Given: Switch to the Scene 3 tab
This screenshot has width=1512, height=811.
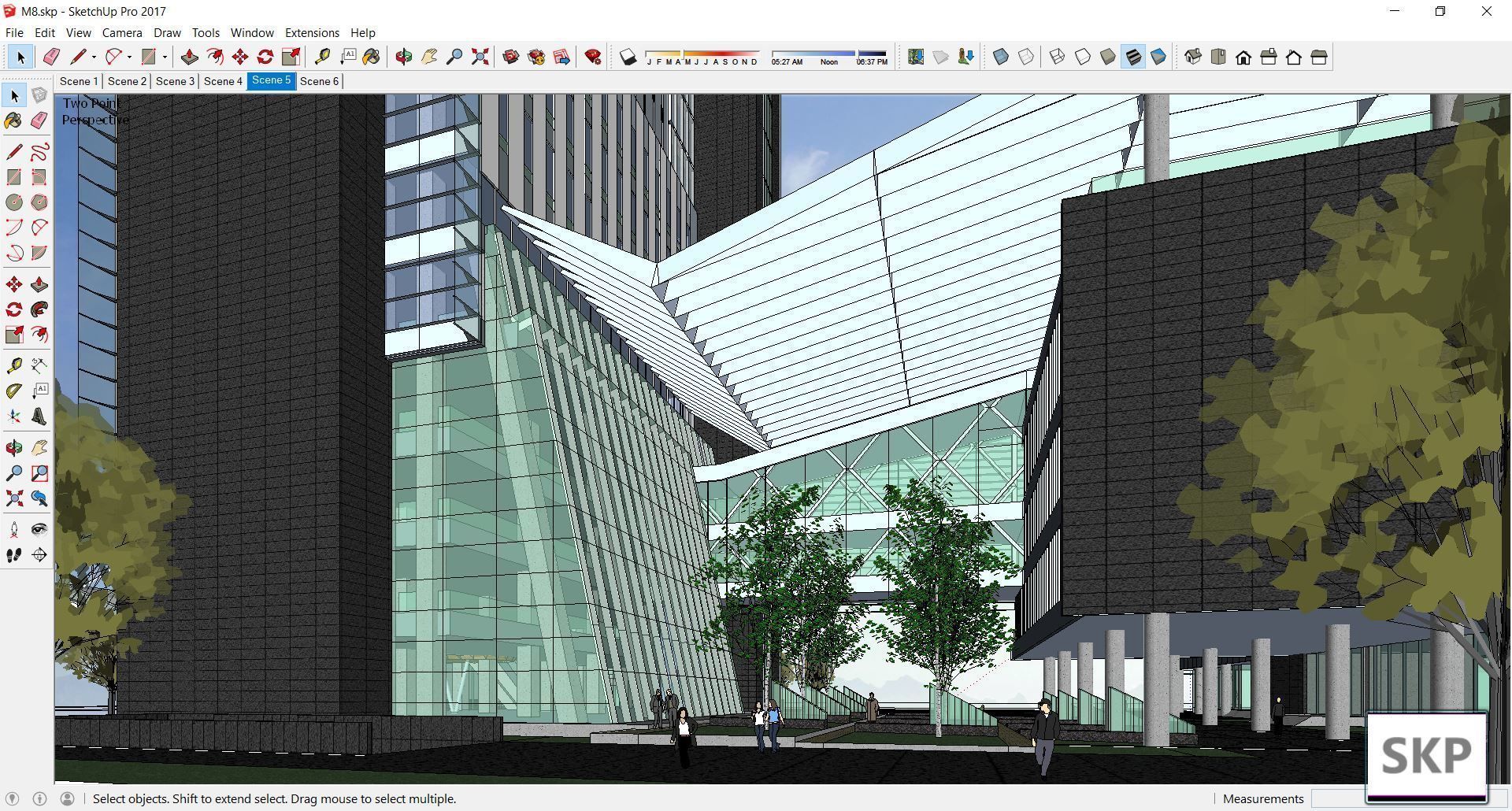Looking at the screenshot, I should coord(175,81).
